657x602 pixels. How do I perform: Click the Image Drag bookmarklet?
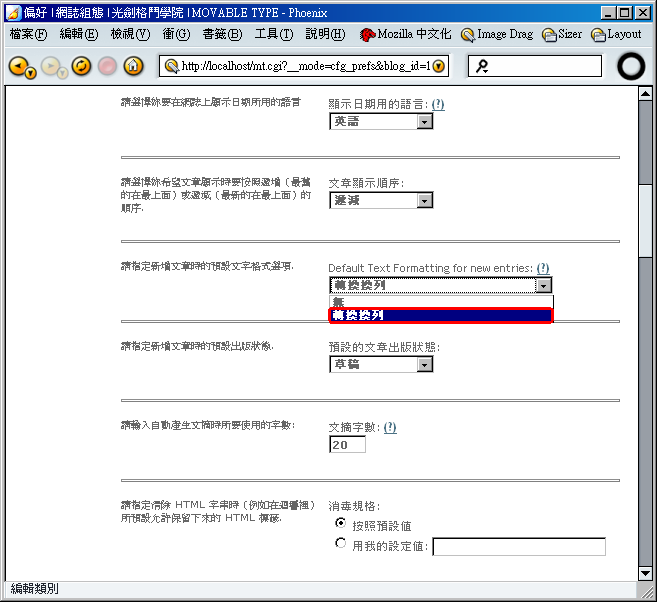click(497, 34)
